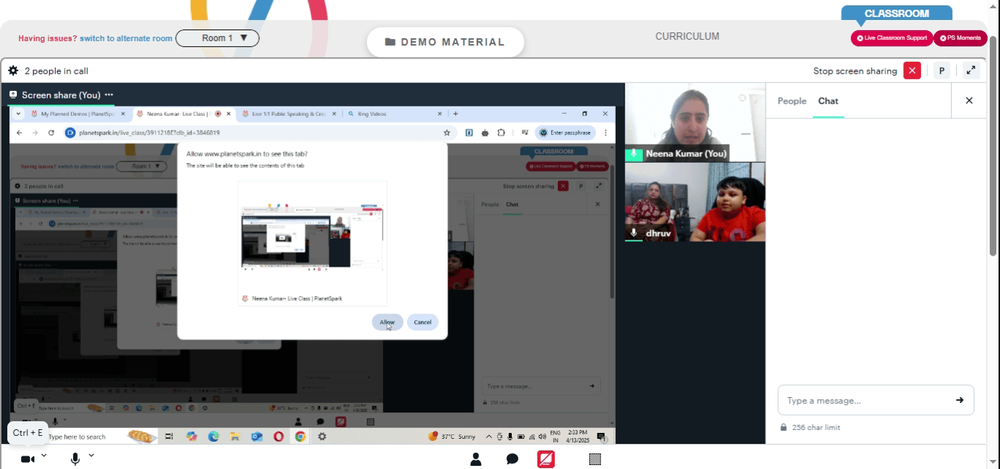Image resolution: width=1000 pixels, height=469 pixels.
Task: Reload the page in shared Chrome window
Action: pyautogui.click(x=51, y=133)
